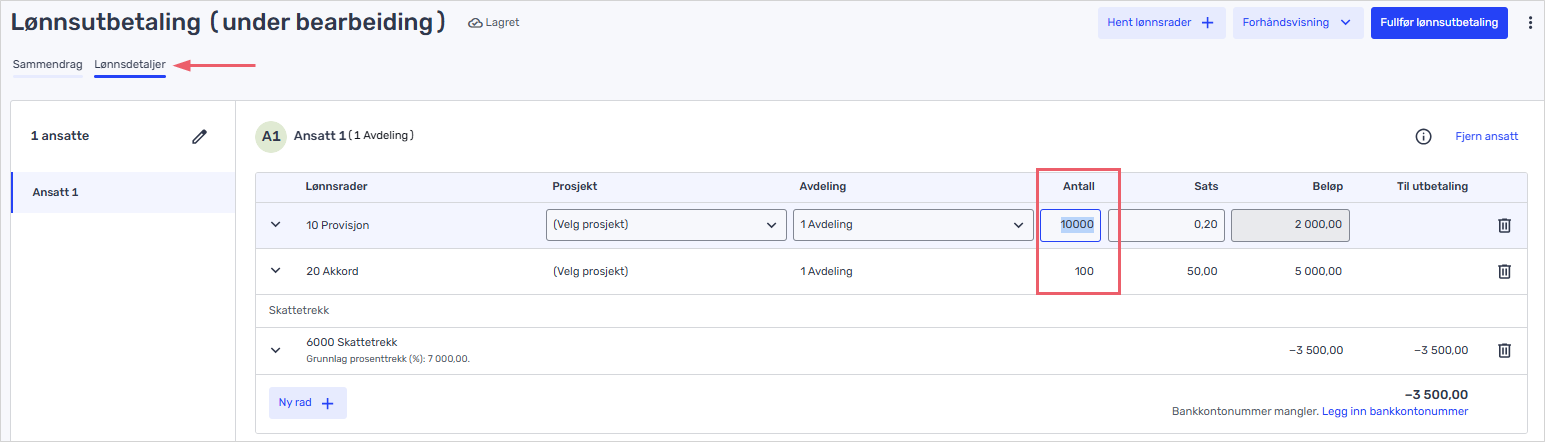Click the cloud Lagret status icon
This screenshot has height=442, width=1545.
pyautogui.click(x=475, y=23)
